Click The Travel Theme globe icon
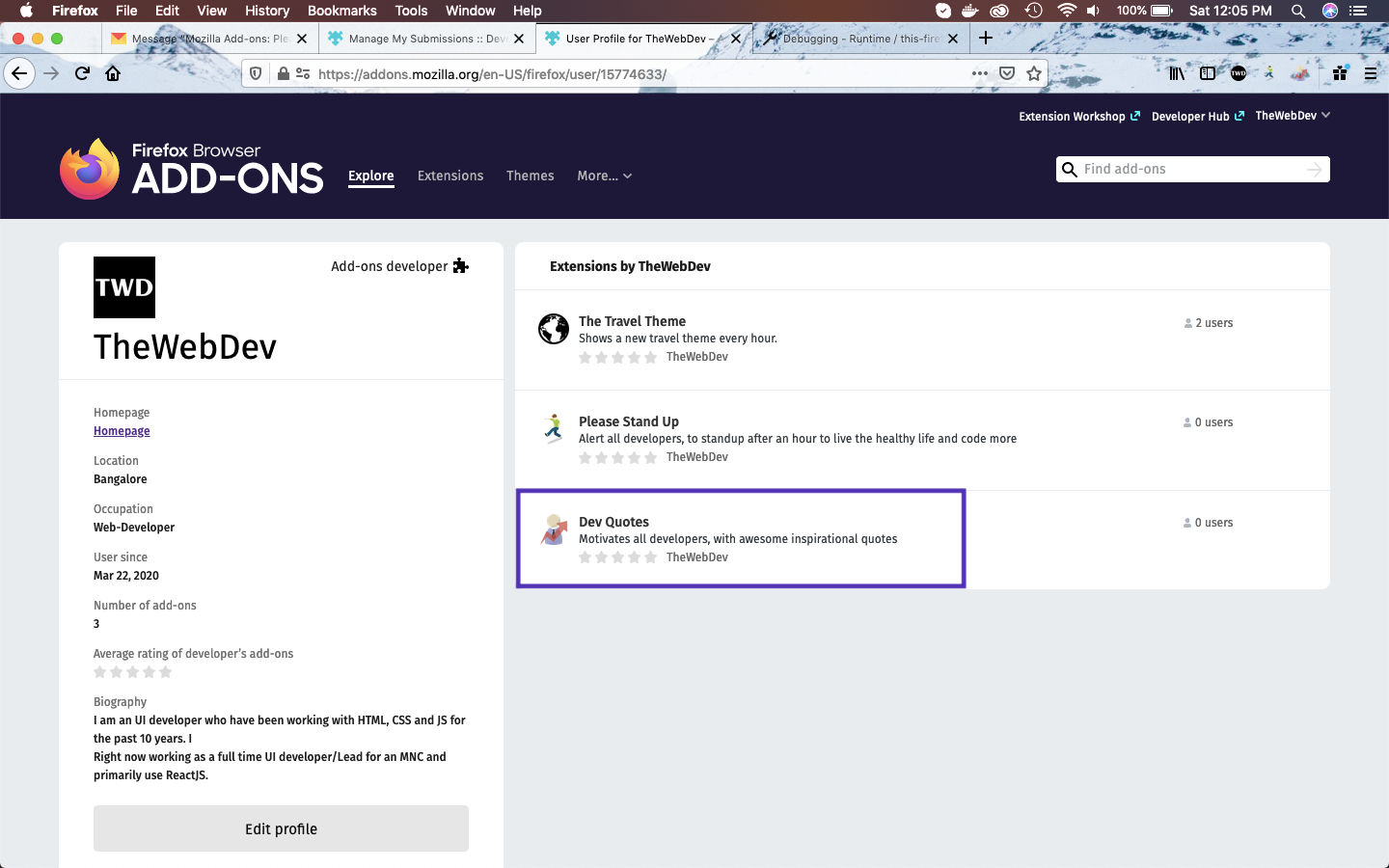The width and height of the screenshot is (1389, 868). [x=554, y=329]
